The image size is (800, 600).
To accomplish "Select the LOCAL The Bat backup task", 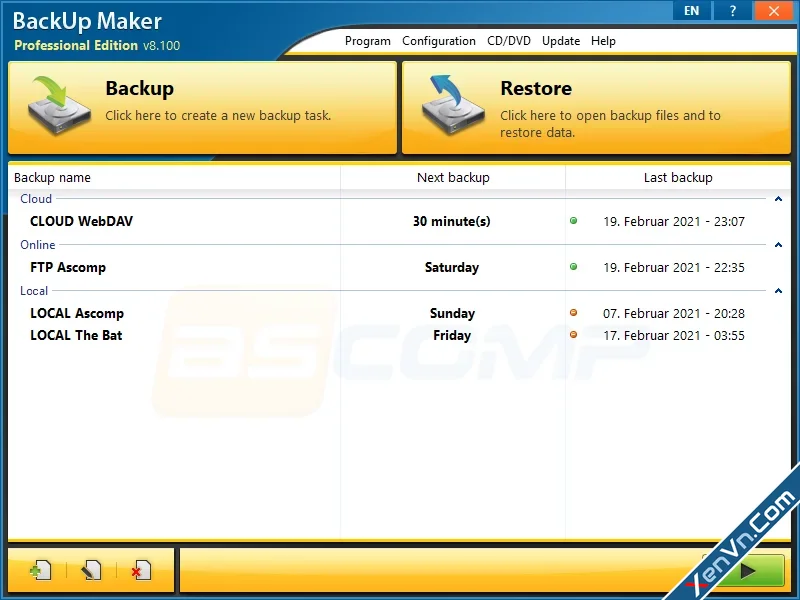I will click(76, 335).
